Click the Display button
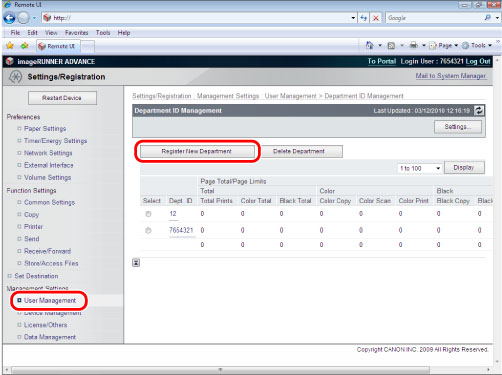The width and height of the screenshot is (502, 375). pyautogui.click(x=464, y=168)
